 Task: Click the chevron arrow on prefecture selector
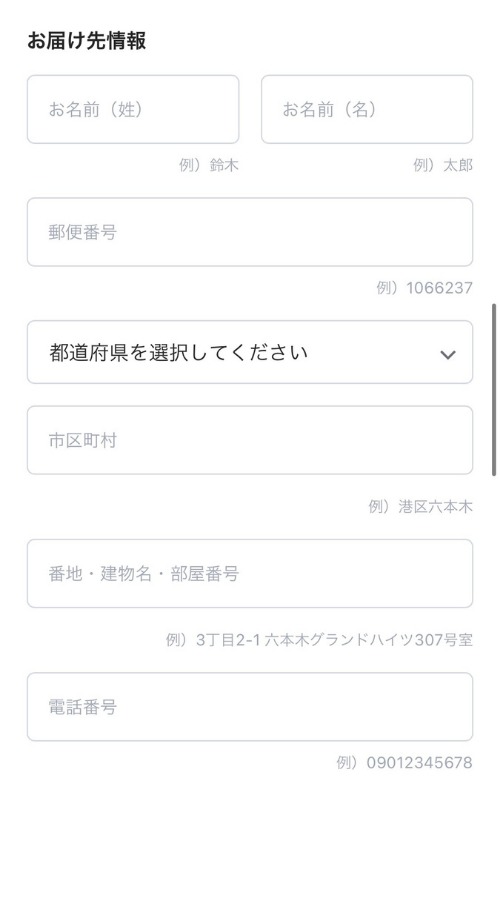point(448,355)
